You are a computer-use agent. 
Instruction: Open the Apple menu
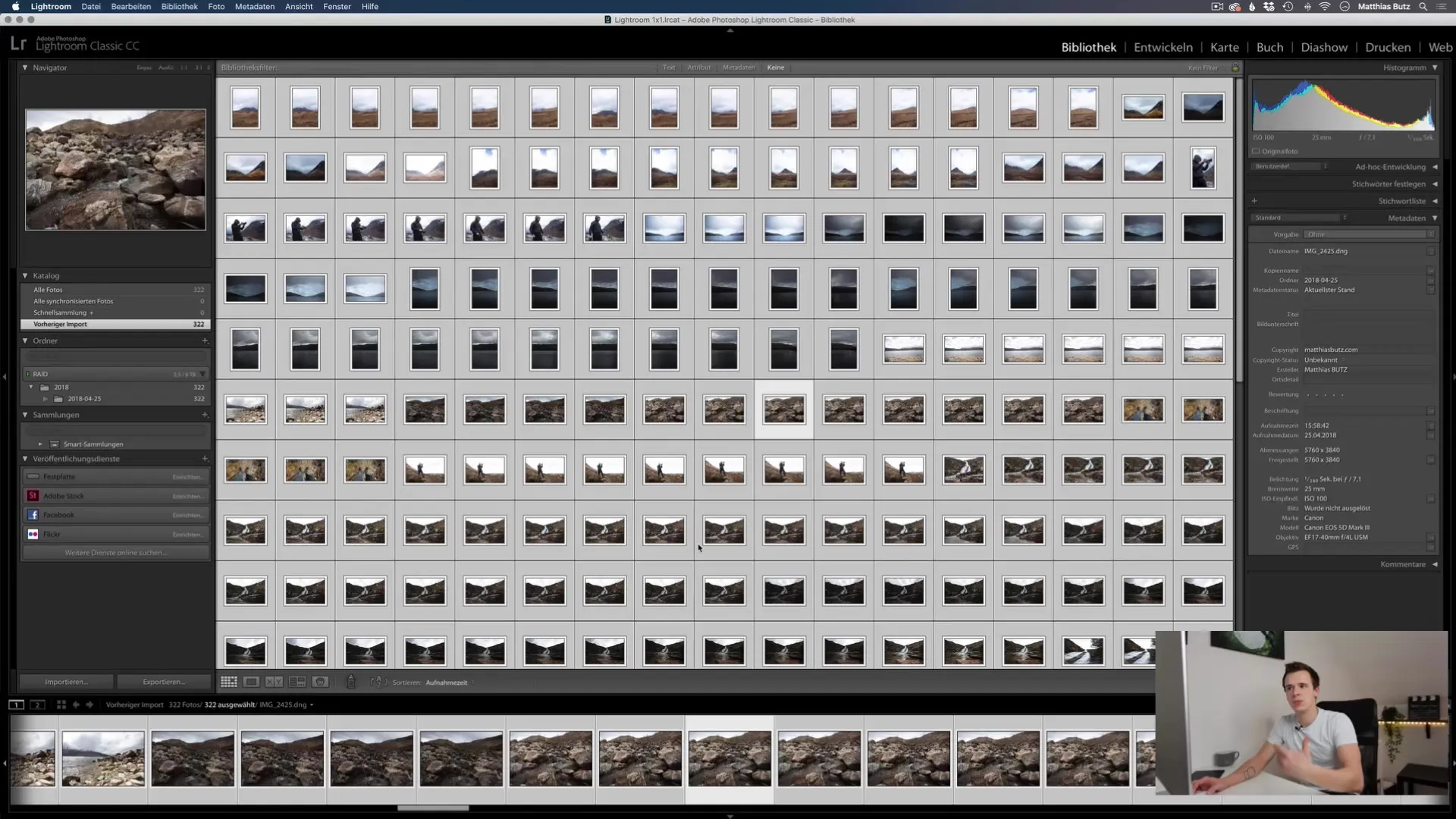15,6
